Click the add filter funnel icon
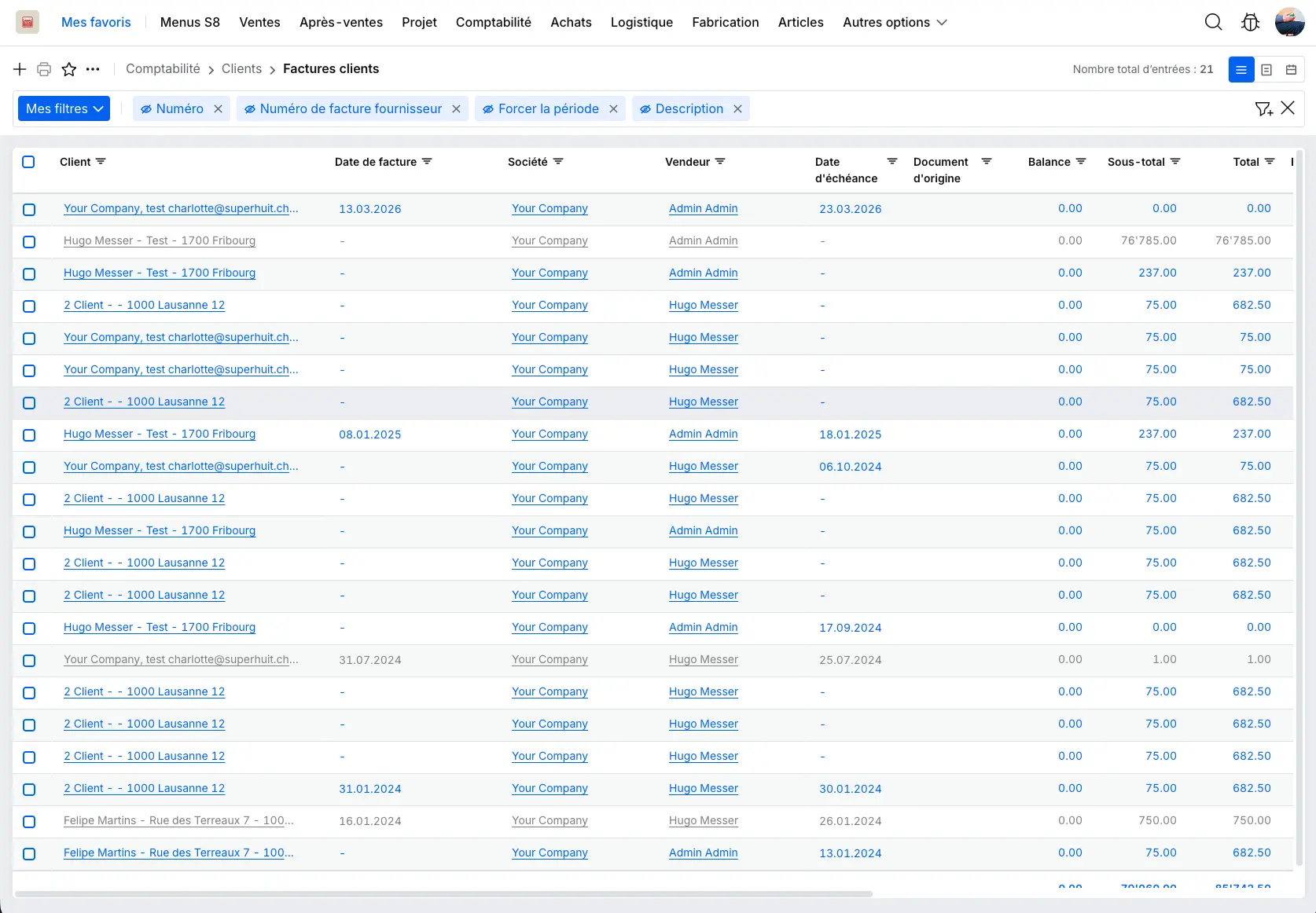 [1263, 108]
